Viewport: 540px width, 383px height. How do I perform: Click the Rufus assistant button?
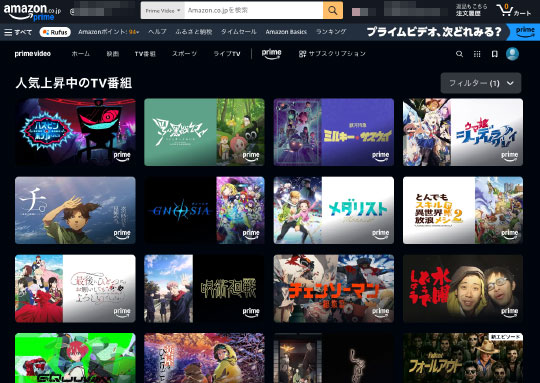click(x=55, y=32)
